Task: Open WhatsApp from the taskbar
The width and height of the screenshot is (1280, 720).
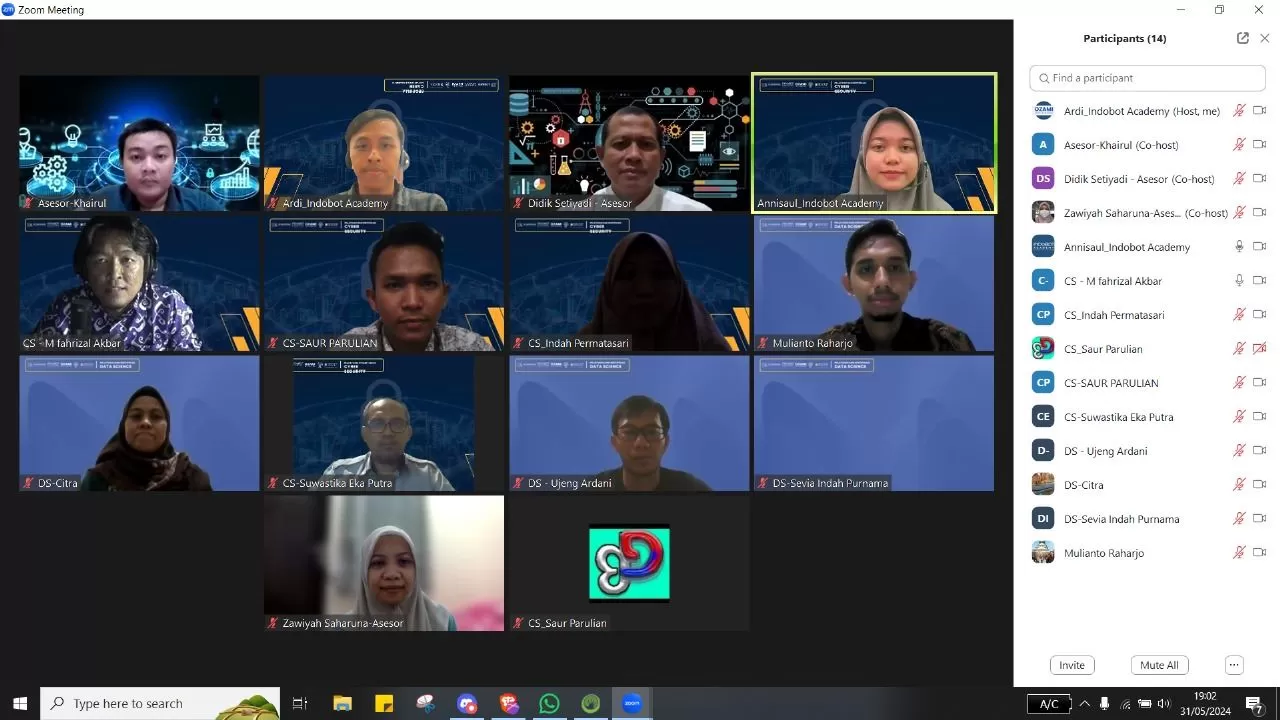Action: (x=549, y=703)
